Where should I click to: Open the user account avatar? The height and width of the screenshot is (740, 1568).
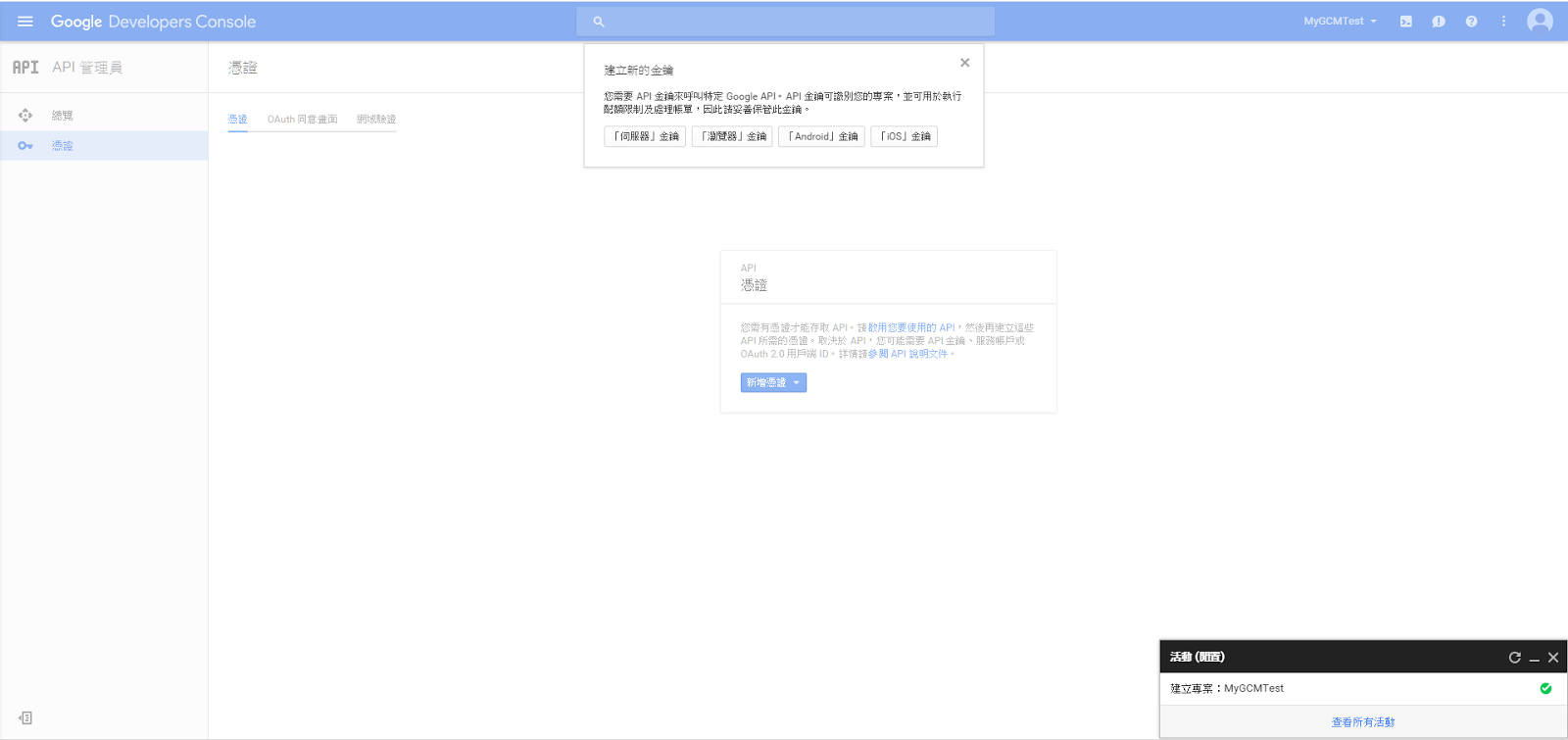[1540, 21]
